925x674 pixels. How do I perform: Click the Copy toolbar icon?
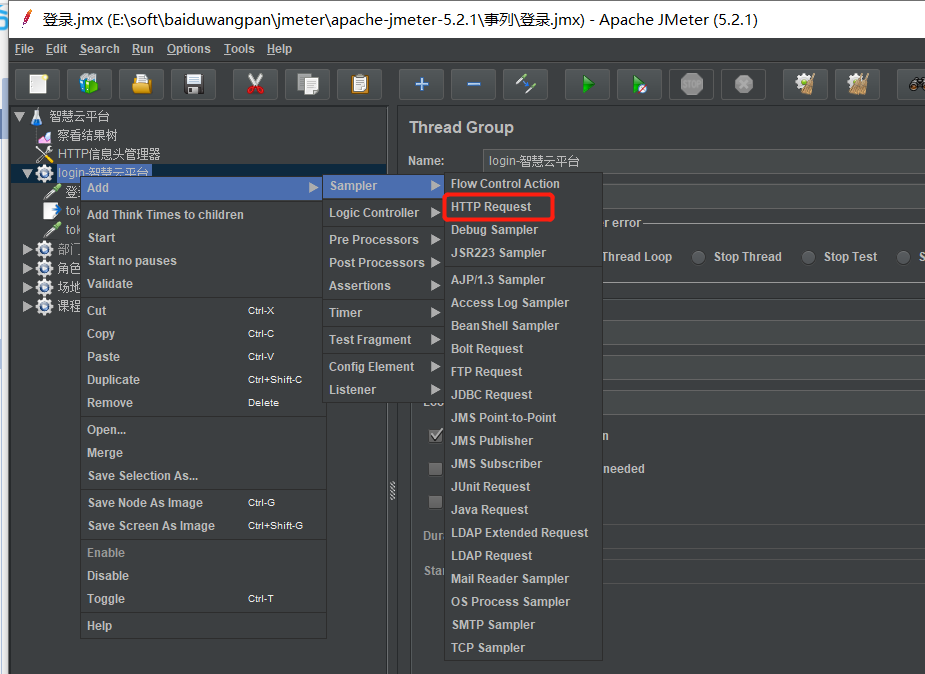(x=307, y=84)
